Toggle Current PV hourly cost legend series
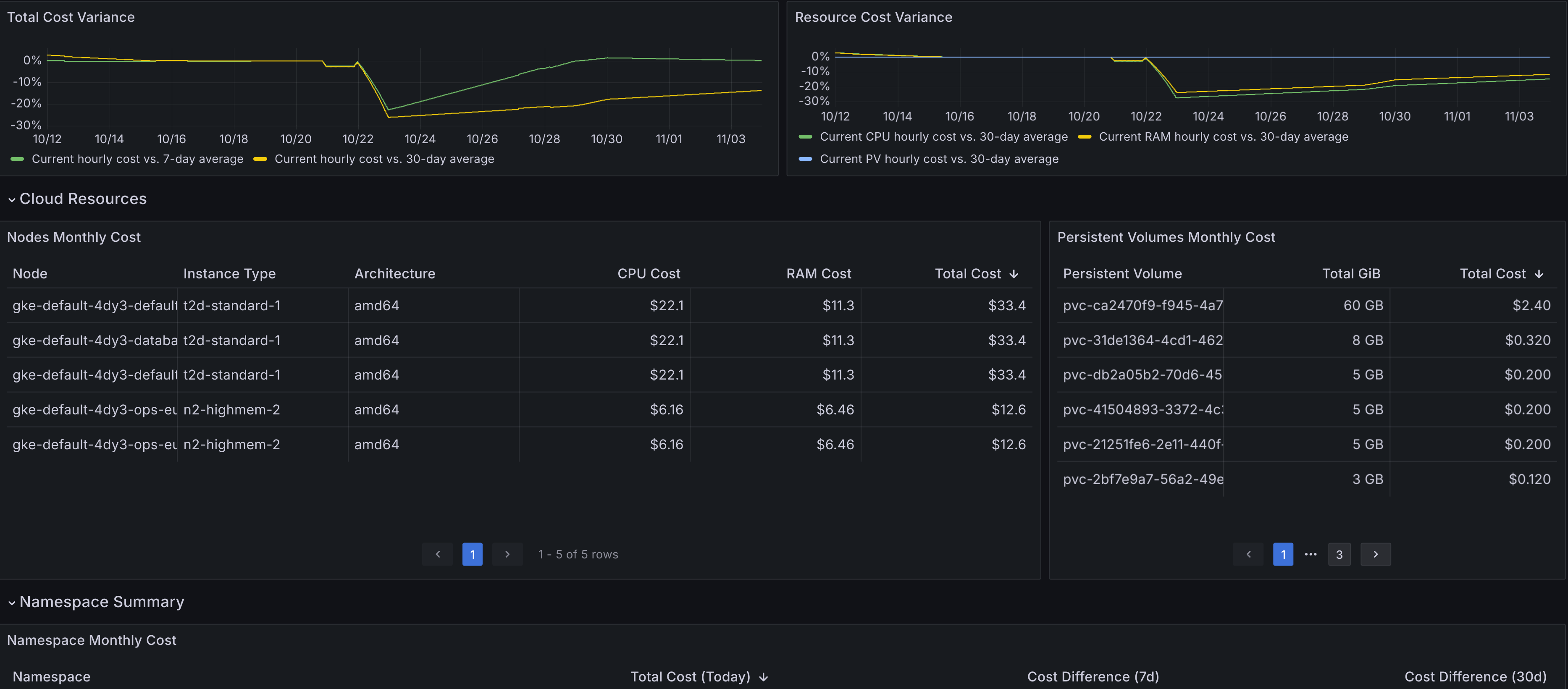 tap(939, 159)
